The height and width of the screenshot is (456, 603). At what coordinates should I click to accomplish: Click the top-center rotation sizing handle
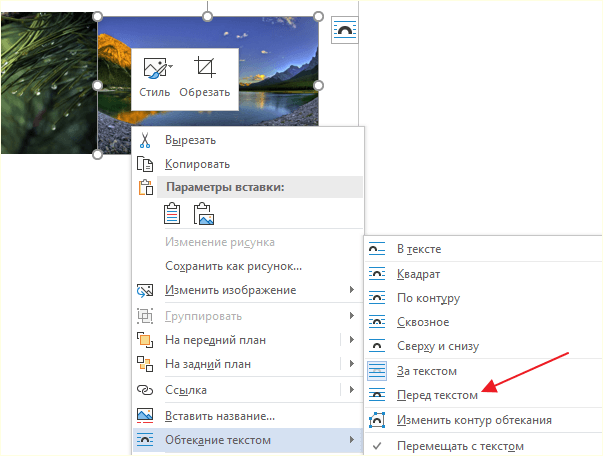208,17
